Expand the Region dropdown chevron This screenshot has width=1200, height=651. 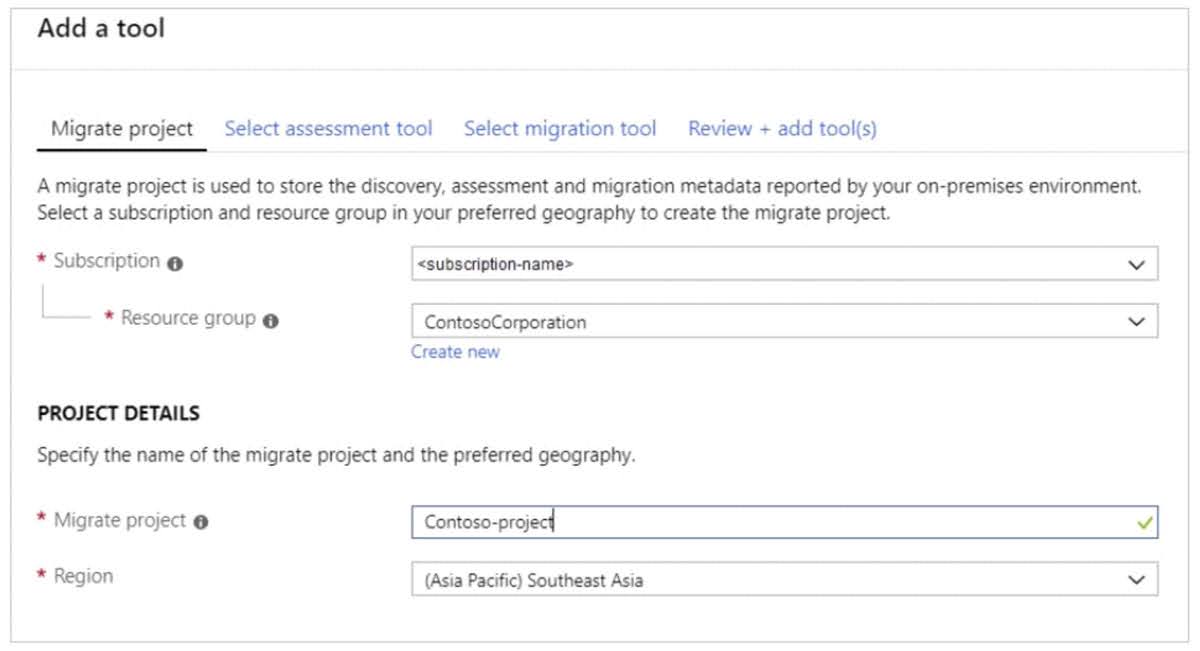[1136, 580]
